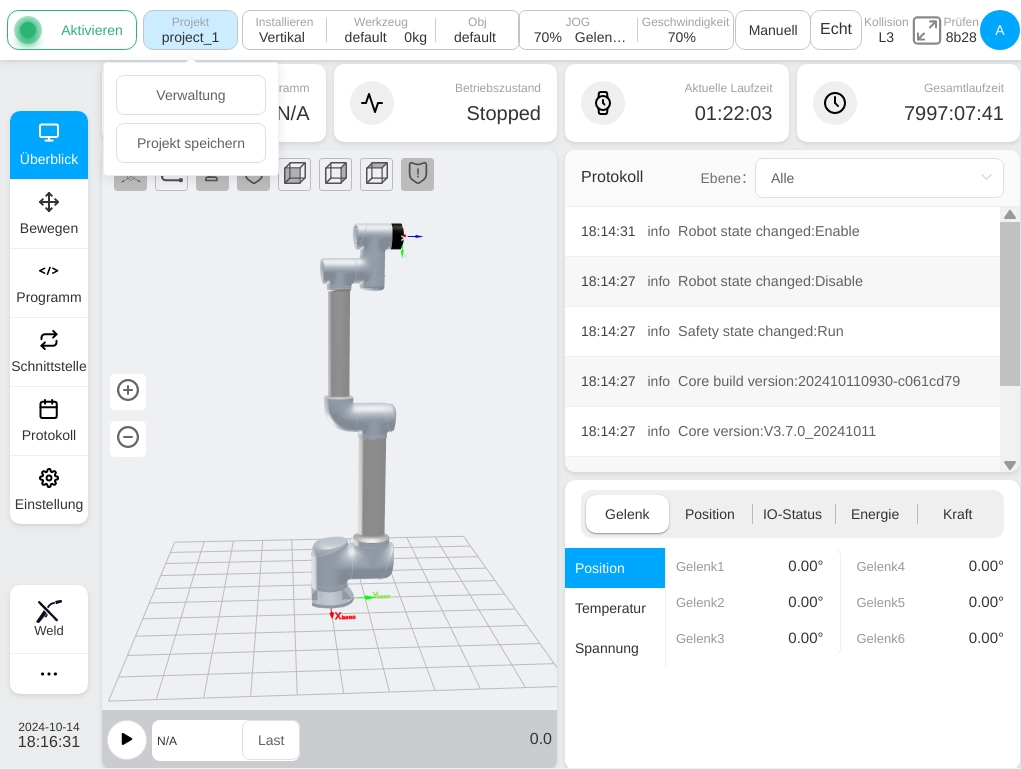
Task: Click the N/A program name field
Action: [197, 740]
